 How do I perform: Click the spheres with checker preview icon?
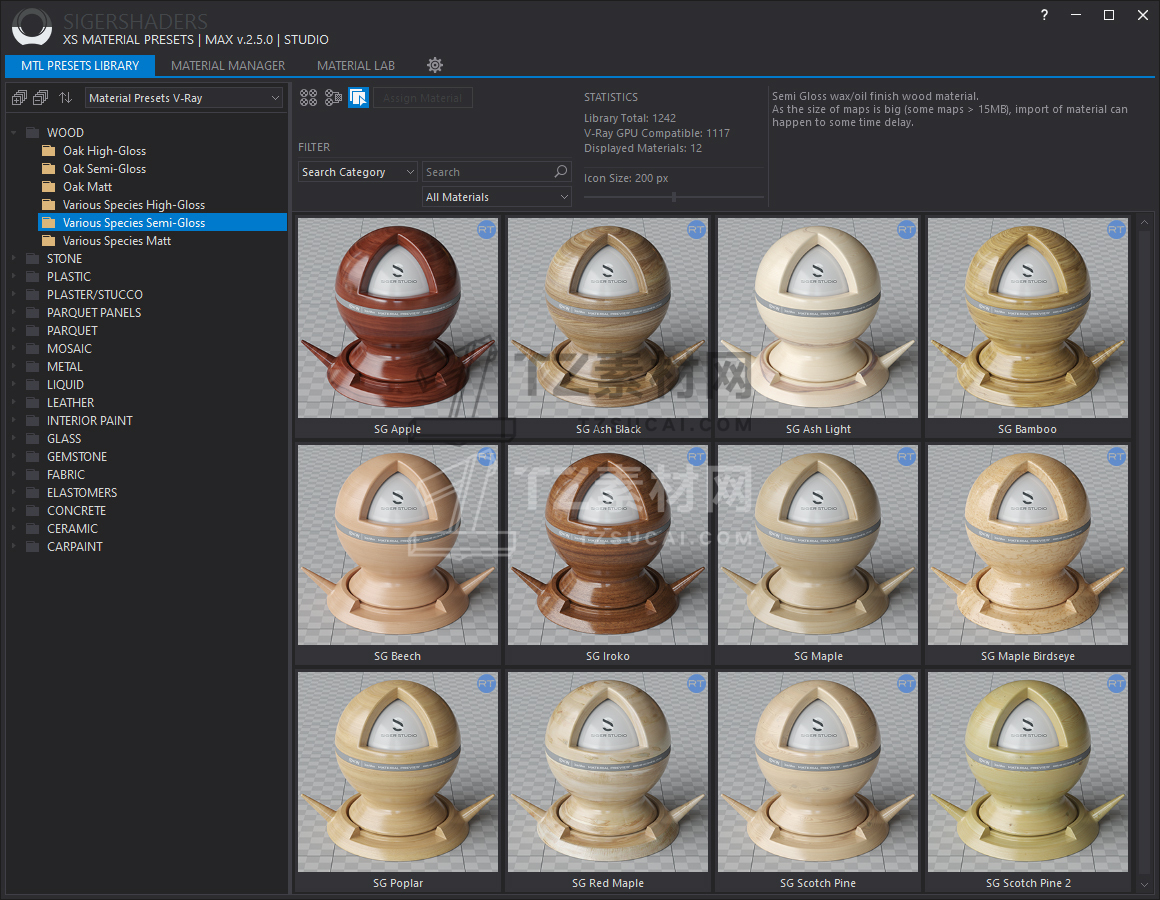[334, 98]
